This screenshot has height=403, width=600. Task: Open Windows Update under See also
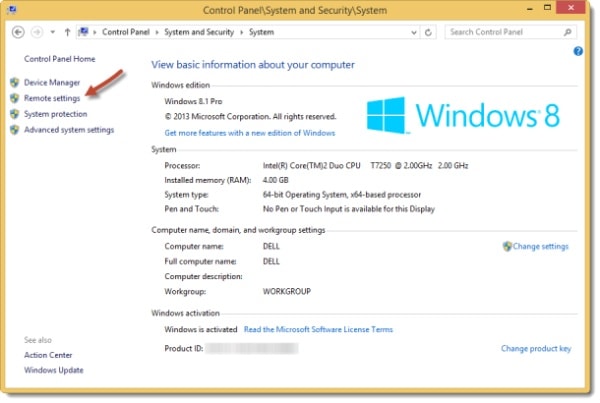(x=54, y=370)
